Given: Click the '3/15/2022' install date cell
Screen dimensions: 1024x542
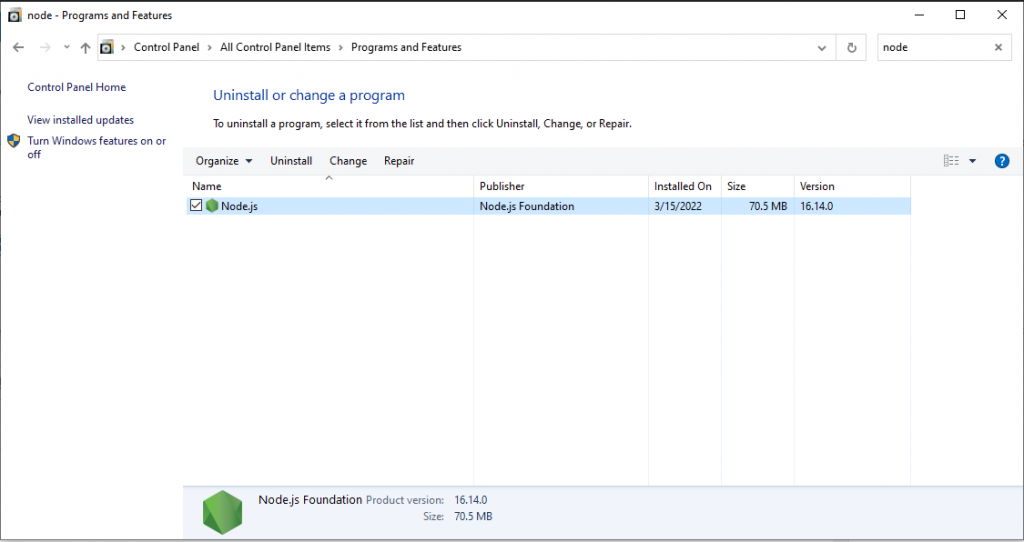Looking at the screenshot, I should click(678, 206).
